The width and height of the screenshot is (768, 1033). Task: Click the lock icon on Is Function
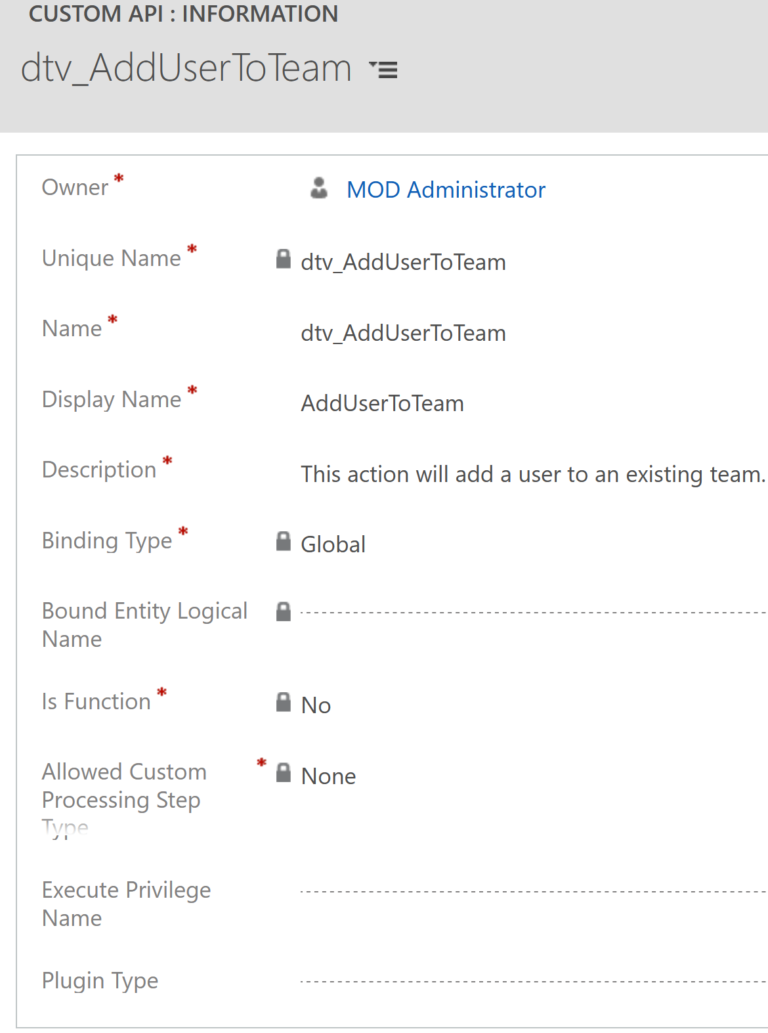(284, 702)
